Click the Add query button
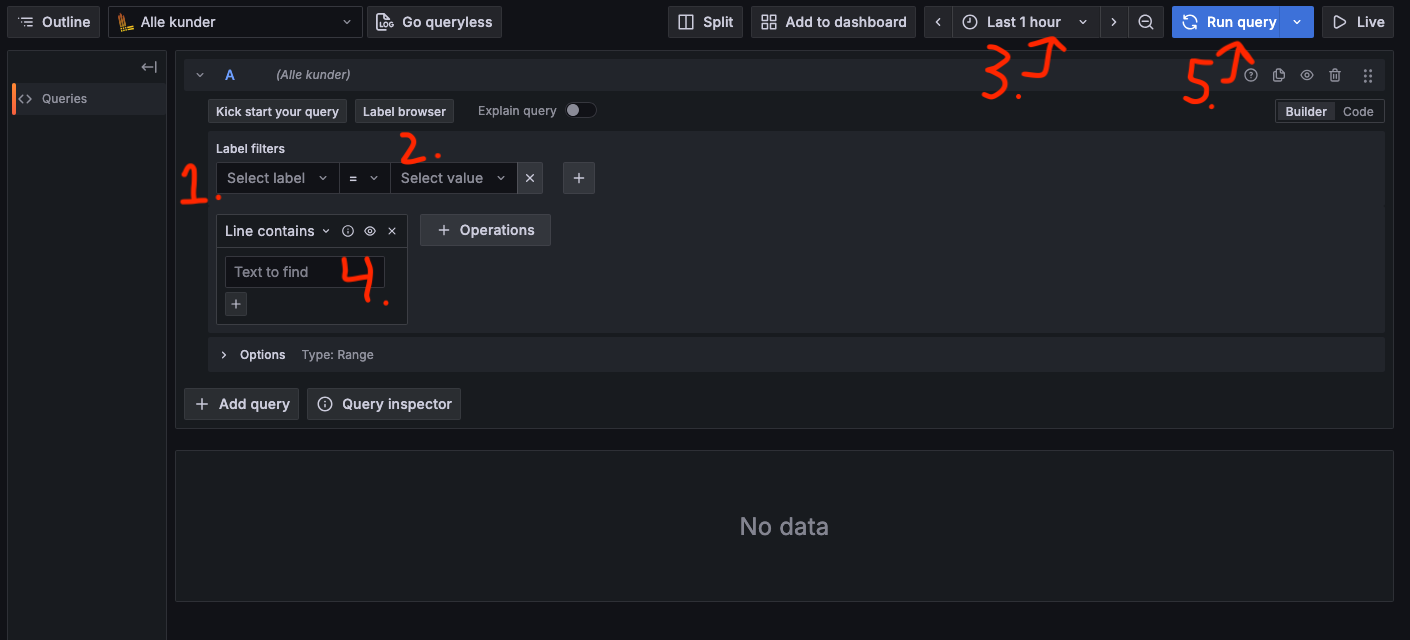The width and height of the screenshot is (1410, 640). 242,404
